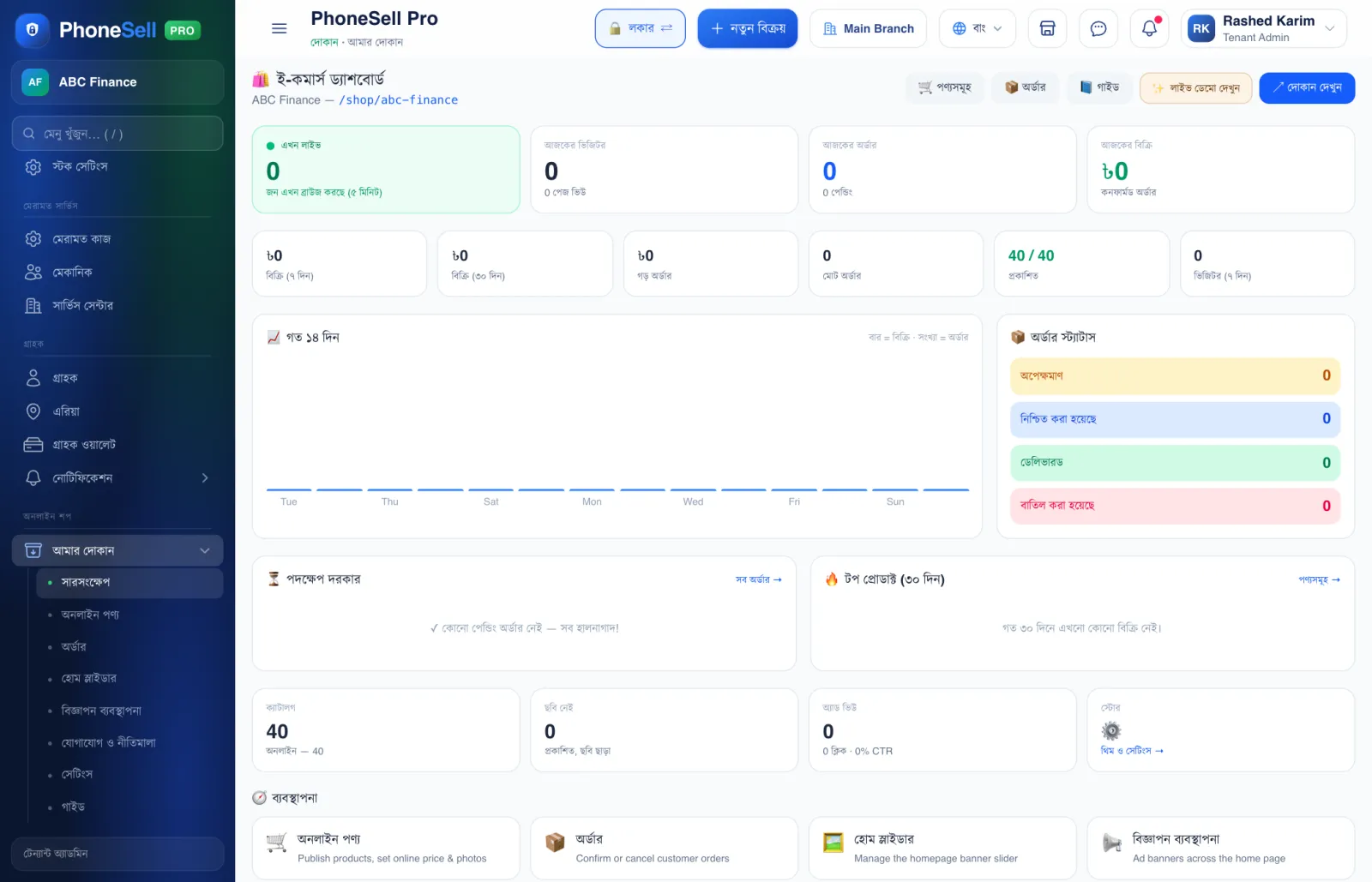Open the hamburger menu icon

click(279, 28)
